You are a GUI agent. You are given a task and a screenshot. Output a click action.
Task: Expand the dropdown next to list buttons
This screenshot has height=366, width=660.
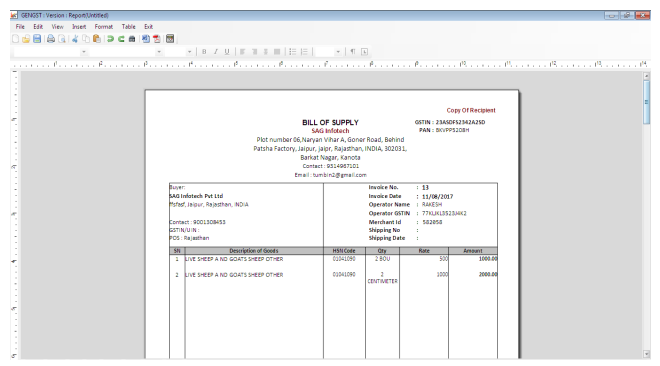pyautogui.click(x=338, y=52)
